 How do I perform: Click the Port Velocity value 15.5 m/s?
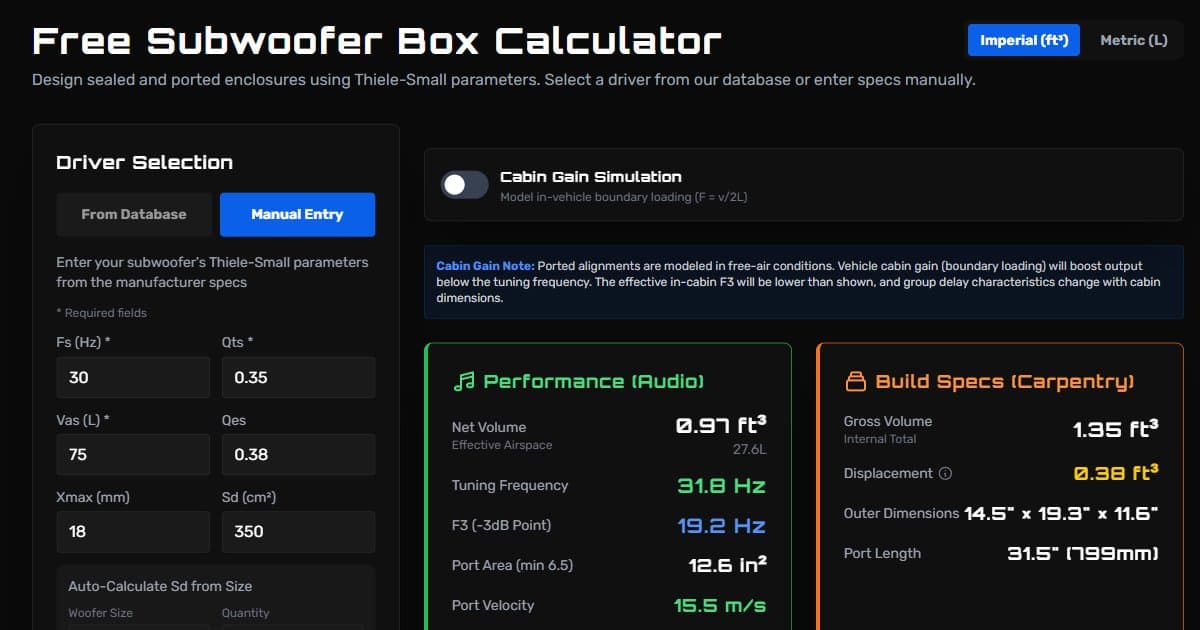point(720,605)
